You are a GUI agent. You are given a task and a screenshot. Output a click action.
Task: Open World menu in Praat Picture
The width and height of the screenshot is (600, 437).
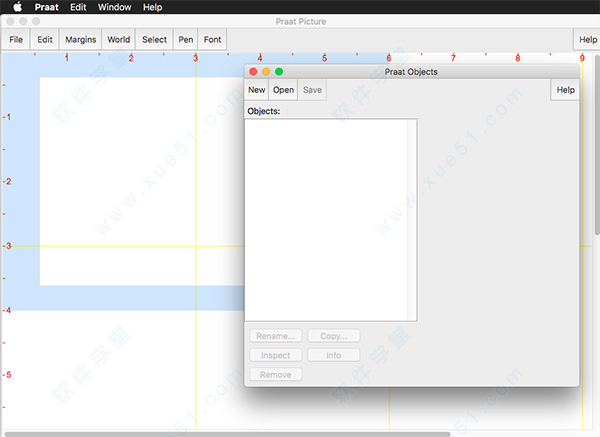(x=118, y=39)
